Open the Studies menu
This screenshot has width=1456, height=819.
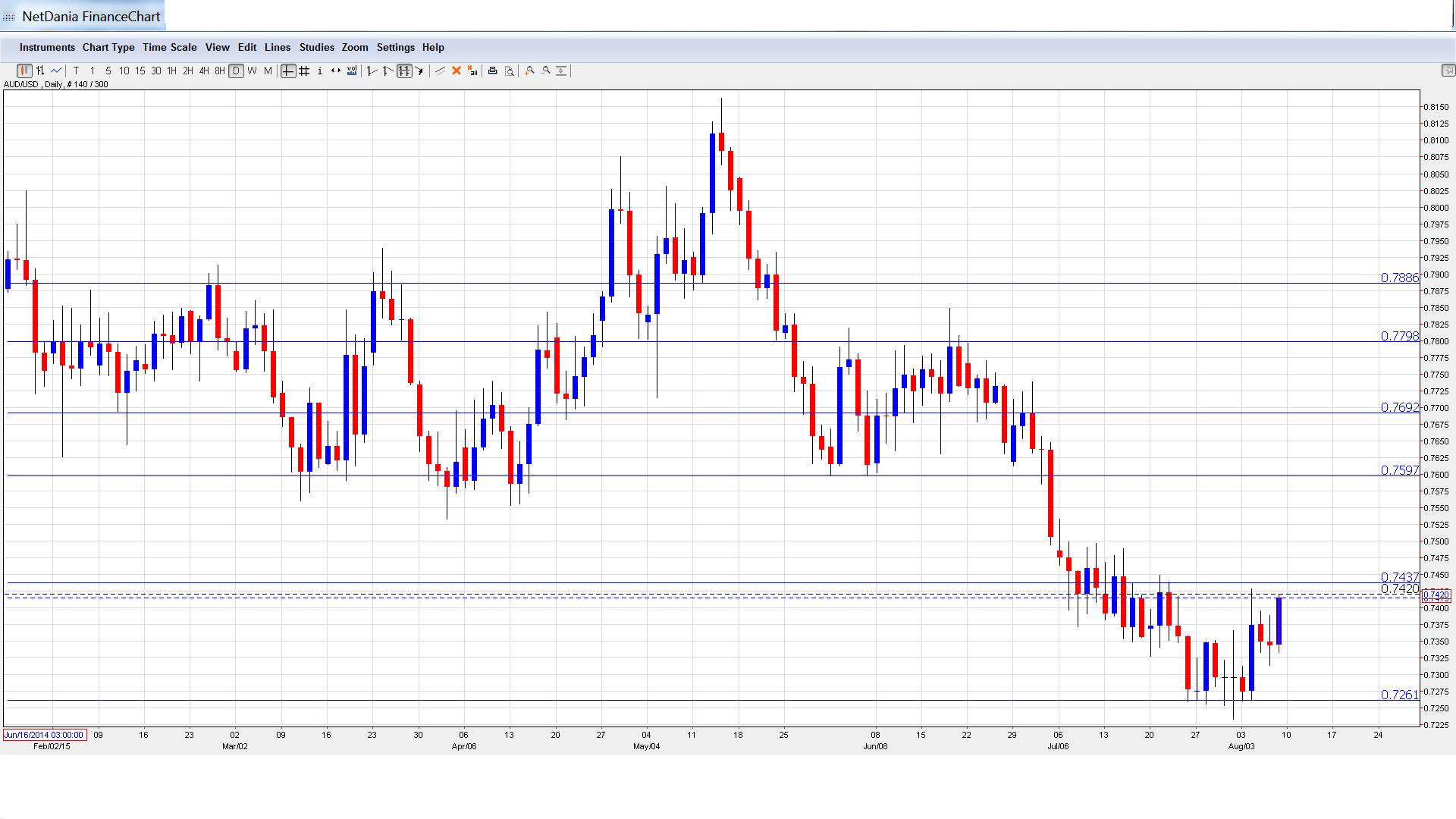(x=316, y=47)
